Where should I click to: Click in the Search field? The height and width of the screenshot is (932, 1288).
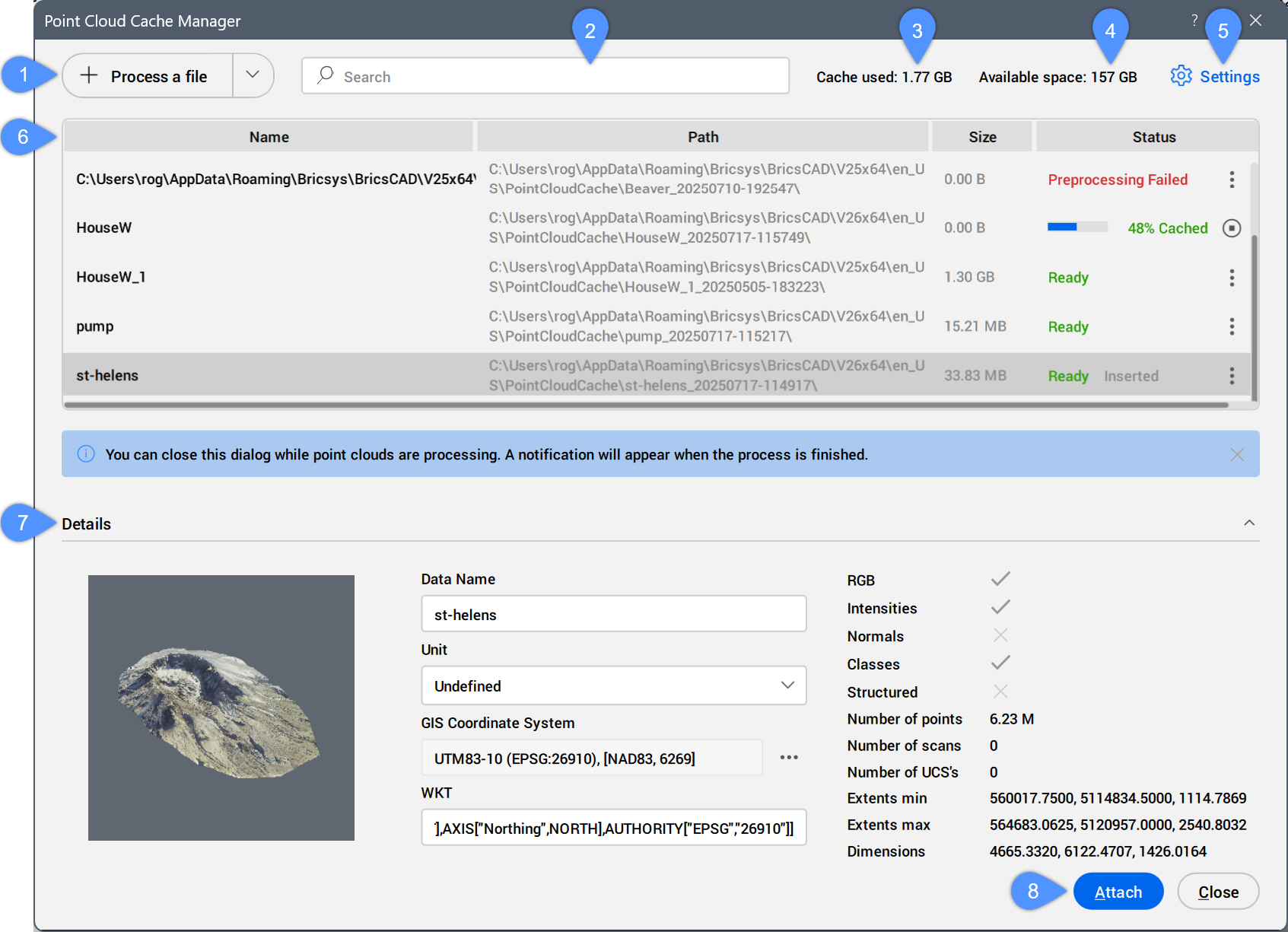tap(545, 76)
